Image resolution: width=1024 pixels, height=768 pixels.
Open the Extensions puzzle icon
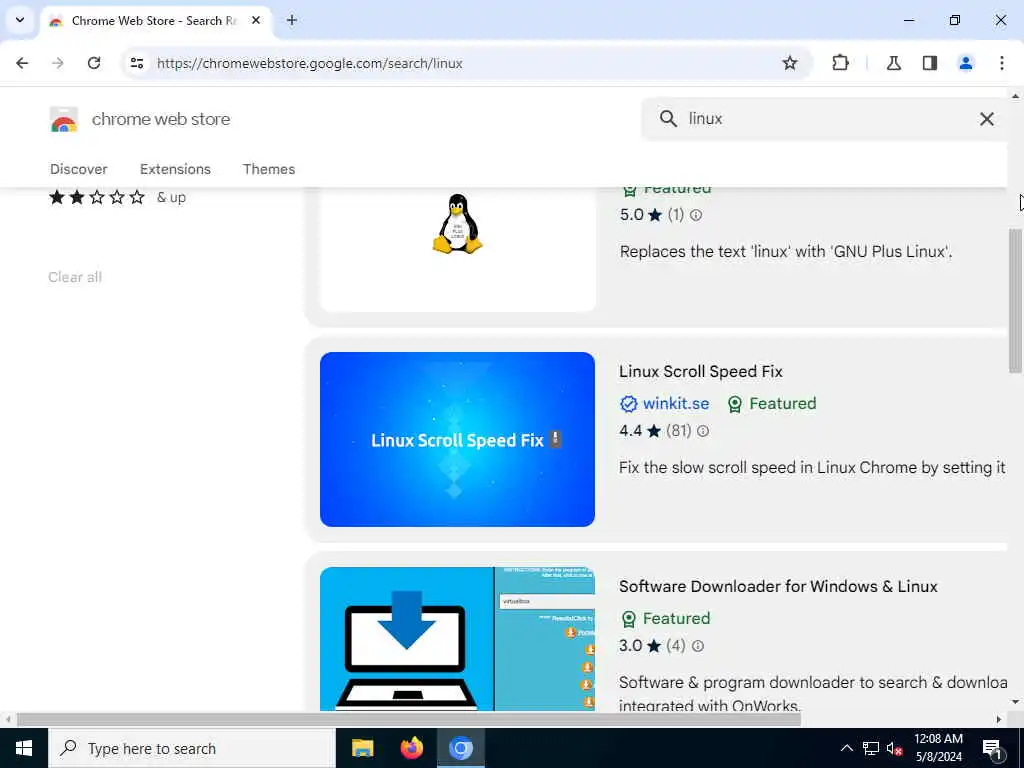pos(840,63)
